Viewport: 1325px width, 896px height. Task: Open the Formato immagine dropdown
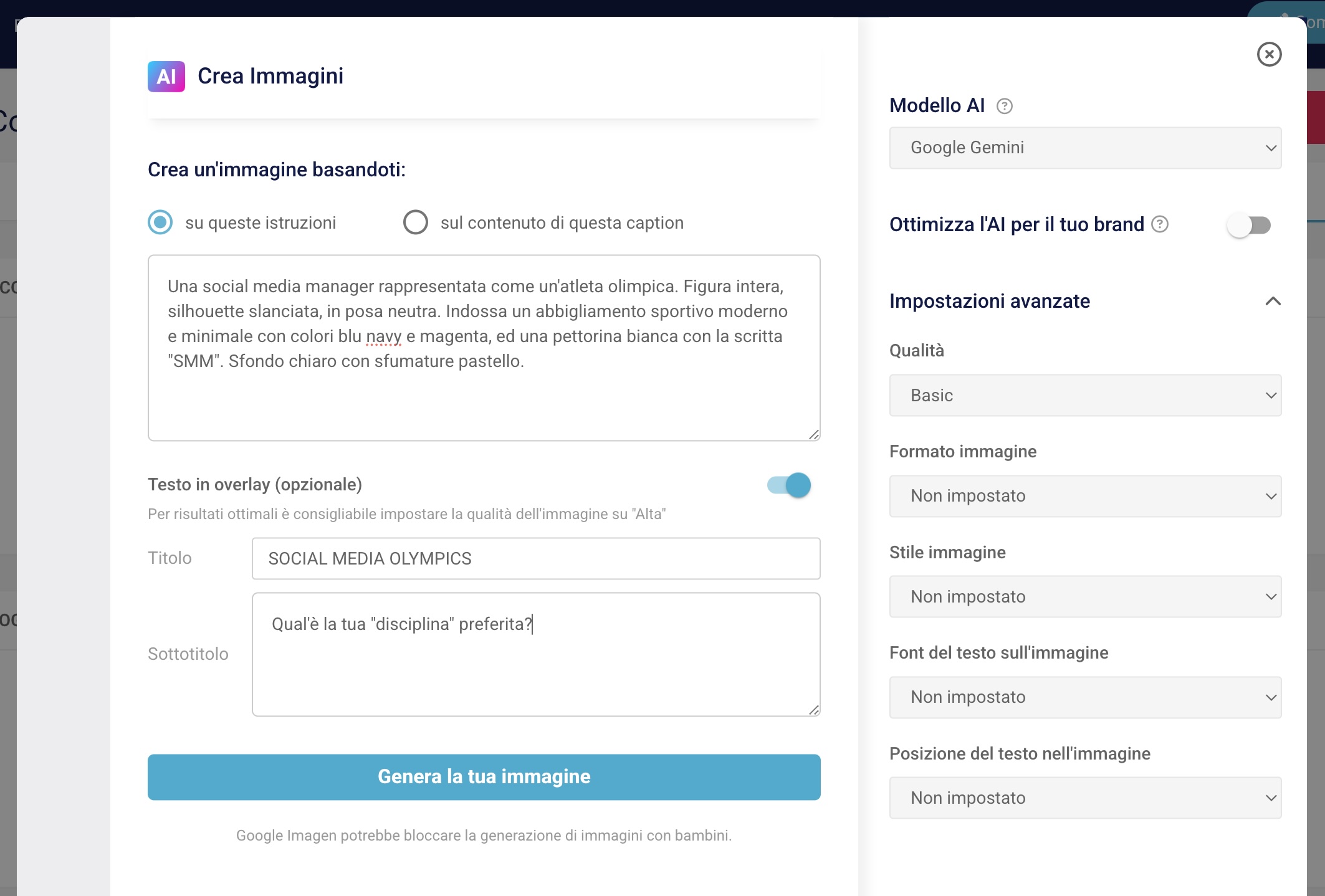tap(1085, 496)
